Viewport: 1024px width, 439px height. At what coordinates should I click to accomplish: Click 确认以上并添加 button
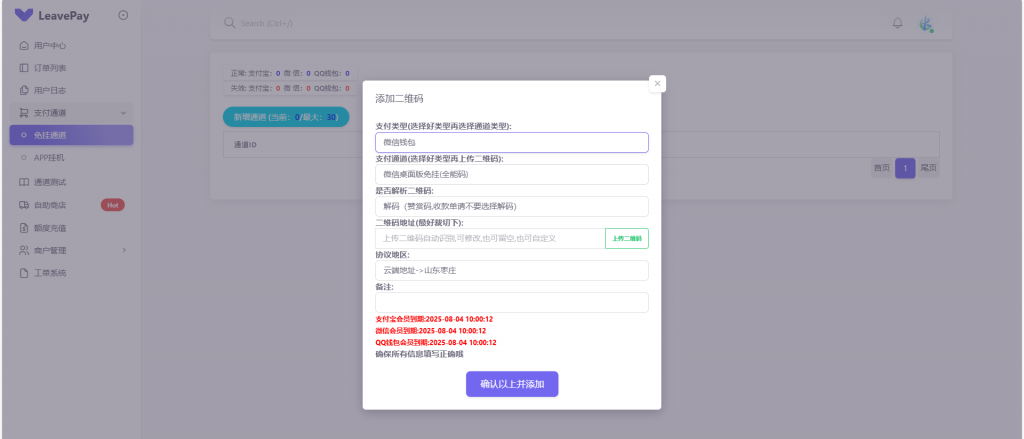click(x=512, y=384)
